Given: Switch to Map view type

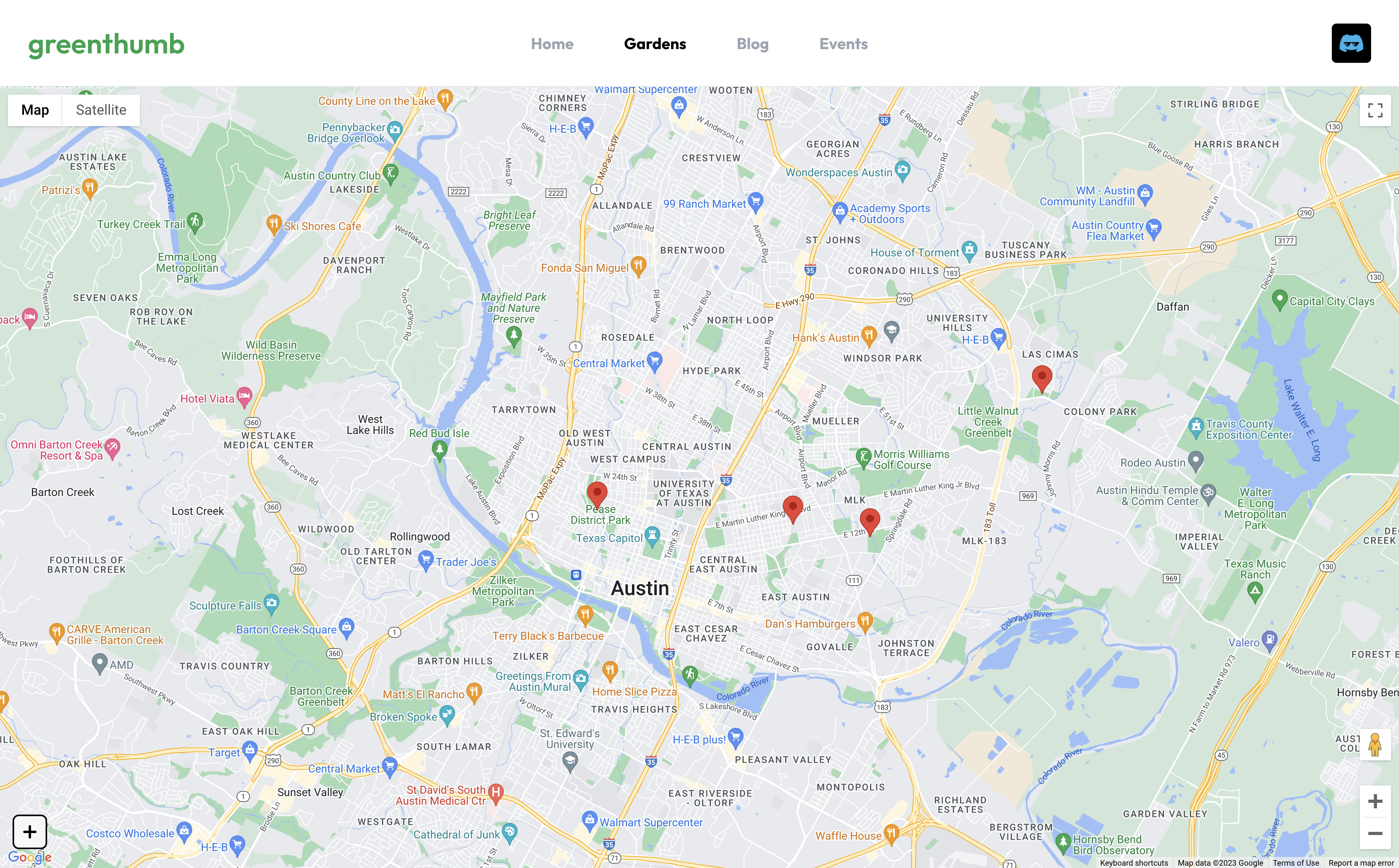Looking at the screenshot, I should pyautogui.click(x=35, y=110).
